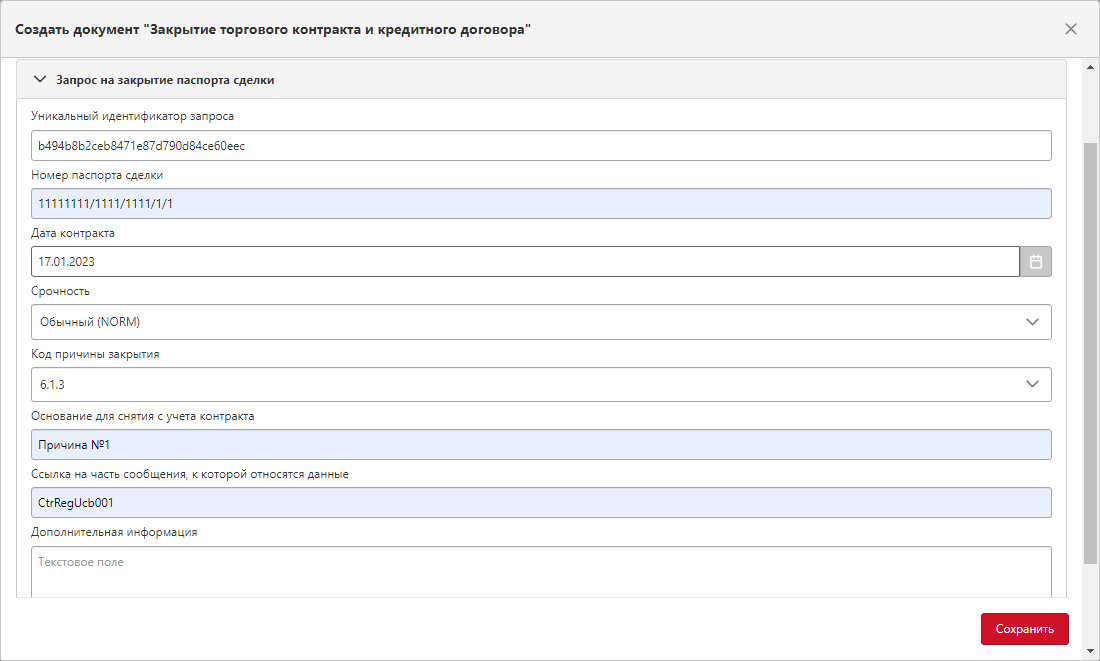Click the Код причины закрытия label
Viewport: 1100px width, 661px height.
pyautogui.click(x=95, y=354)
